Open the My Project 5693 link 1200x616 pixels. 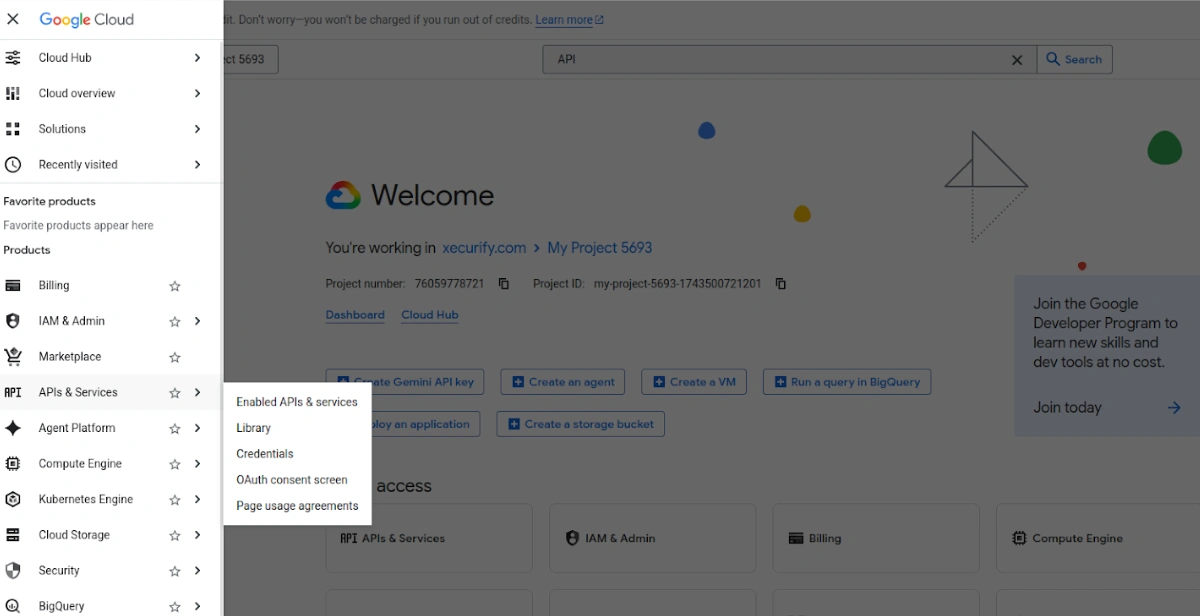pyautogui.click(x=600, y=248)
